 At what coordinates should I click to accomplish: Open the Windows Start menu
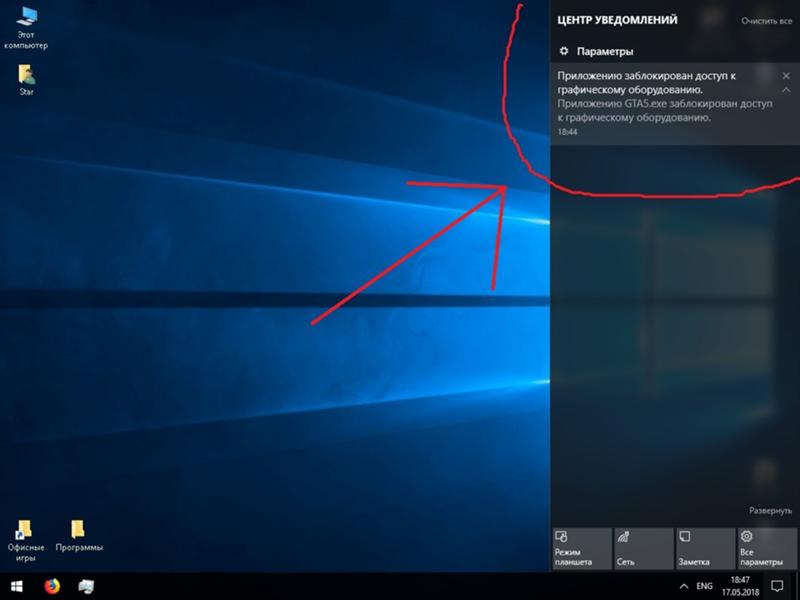[x=16, y=586]
